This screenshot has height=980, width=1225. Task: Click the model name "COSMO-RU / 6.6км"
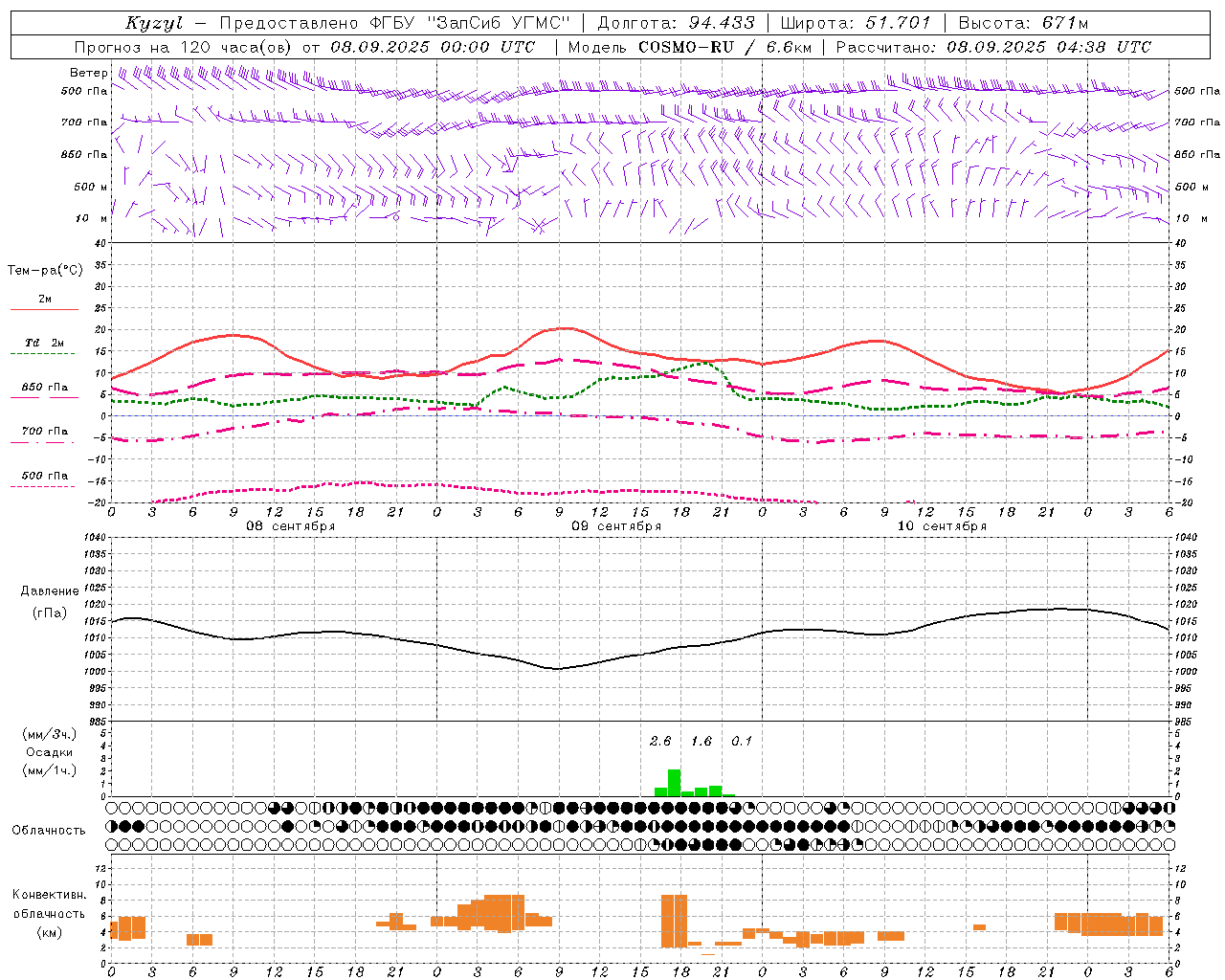click(x=724, y=47)
